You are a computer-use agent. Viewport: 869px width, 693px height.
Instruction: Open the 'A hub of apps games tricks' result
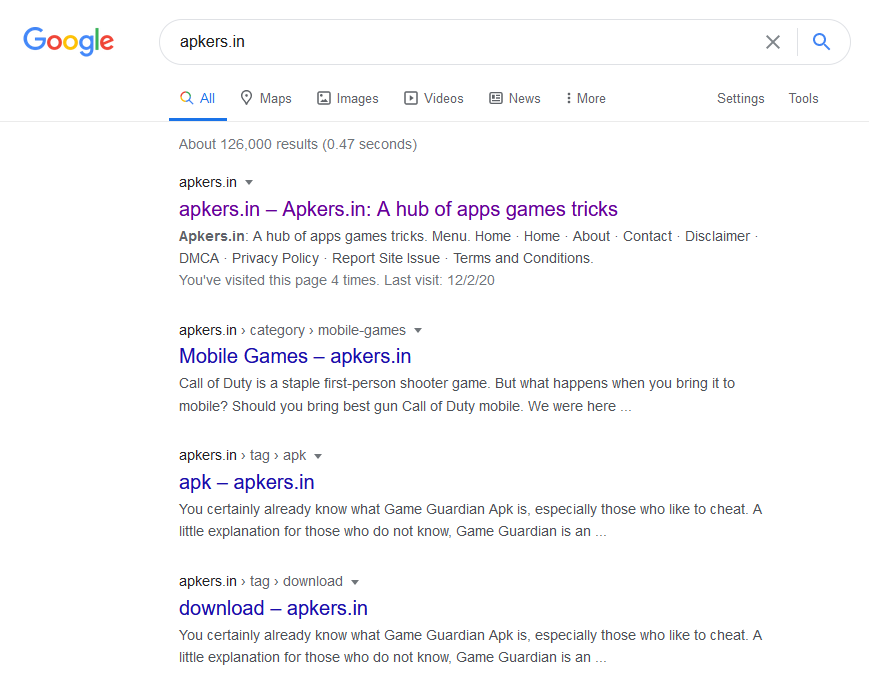[x=398, y=209]
